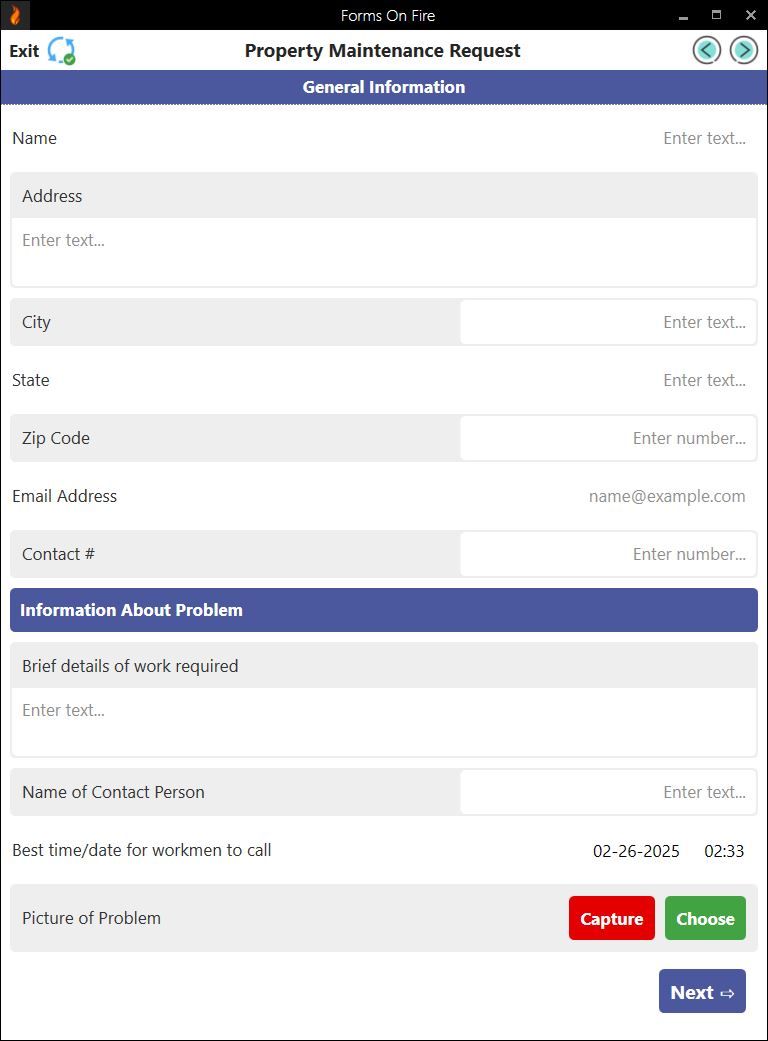Select the Choose button for Picture of Problem

pyautogui.click(x=705, y=918)
